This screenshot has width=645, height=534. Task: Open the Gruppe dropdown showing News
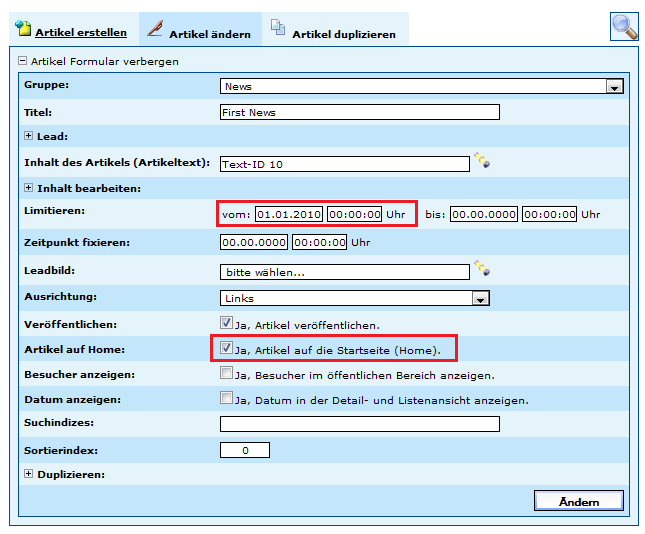click(614, 87)
